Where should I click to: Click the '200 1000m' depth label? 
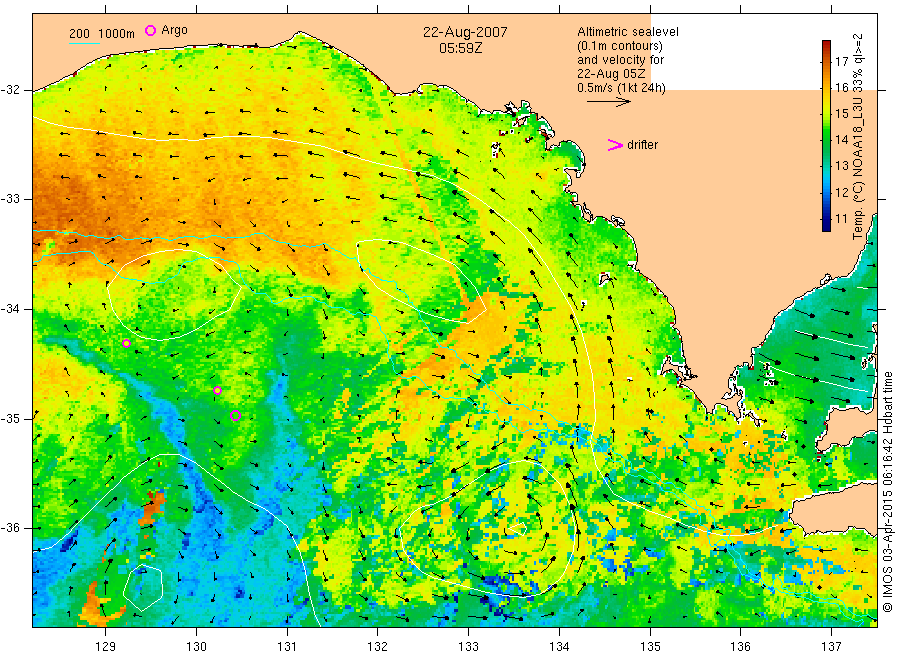[102, 34]
